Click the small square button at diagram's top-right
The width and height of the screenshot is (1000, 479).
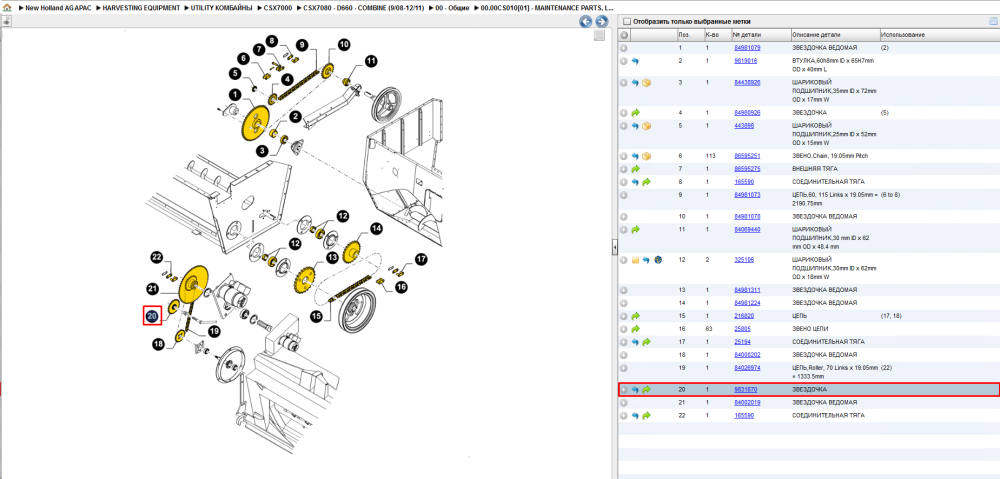599,36
